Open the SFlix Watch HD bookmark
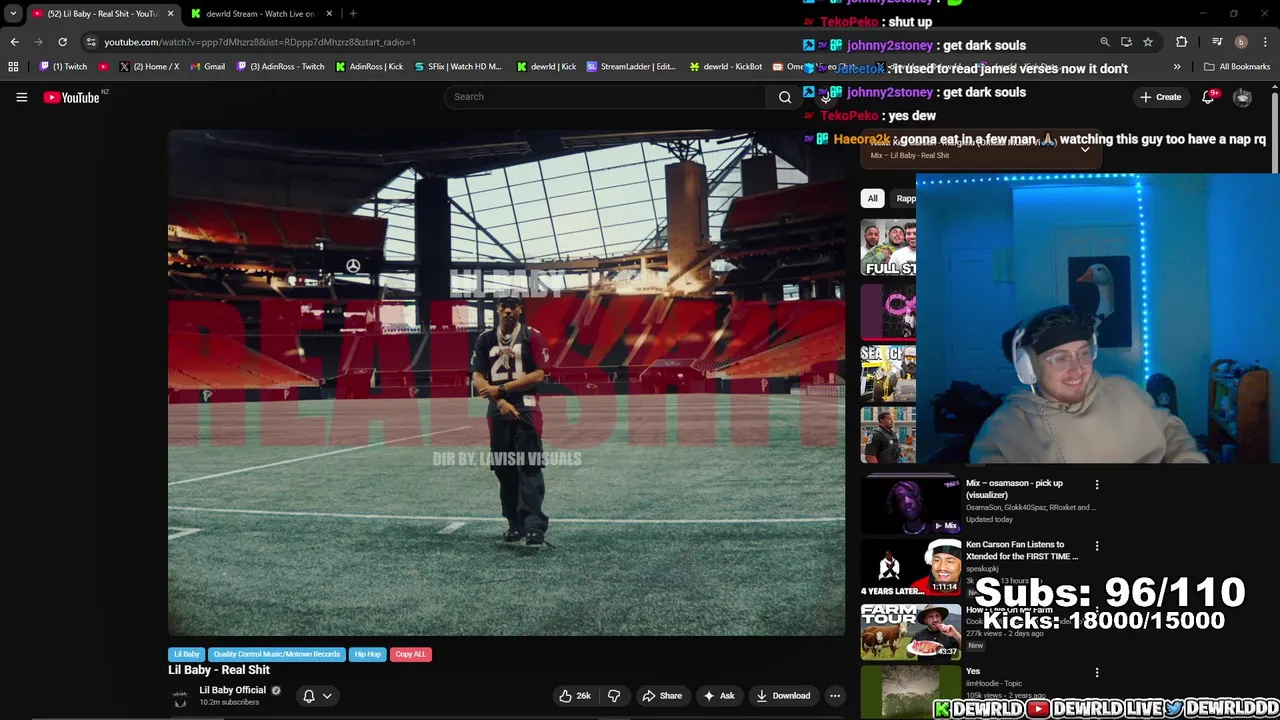Screen dimensions: 1280x720 pos(457,67)
